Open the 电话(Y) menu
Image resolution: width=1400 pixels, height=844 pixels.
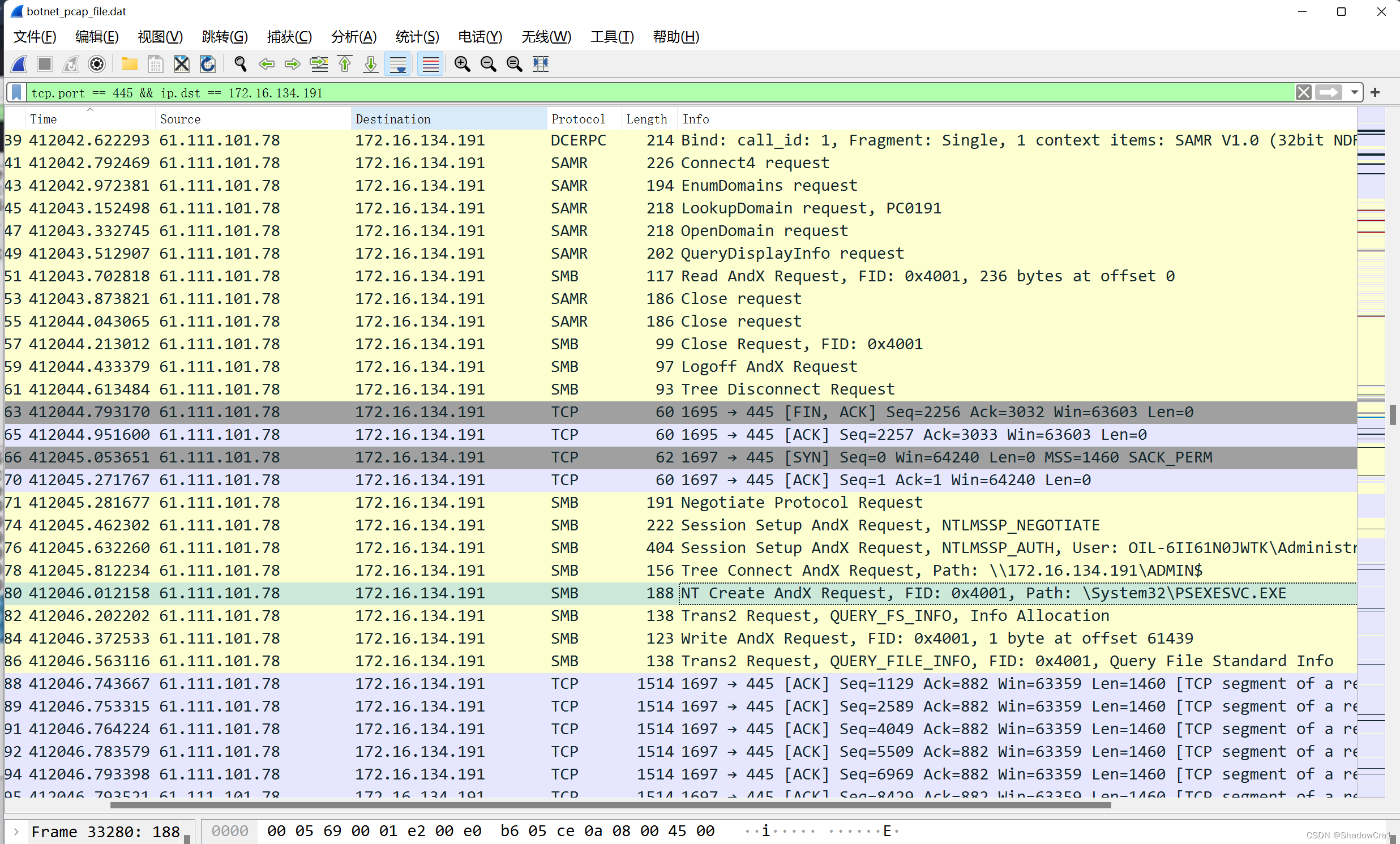coord(481,37)
